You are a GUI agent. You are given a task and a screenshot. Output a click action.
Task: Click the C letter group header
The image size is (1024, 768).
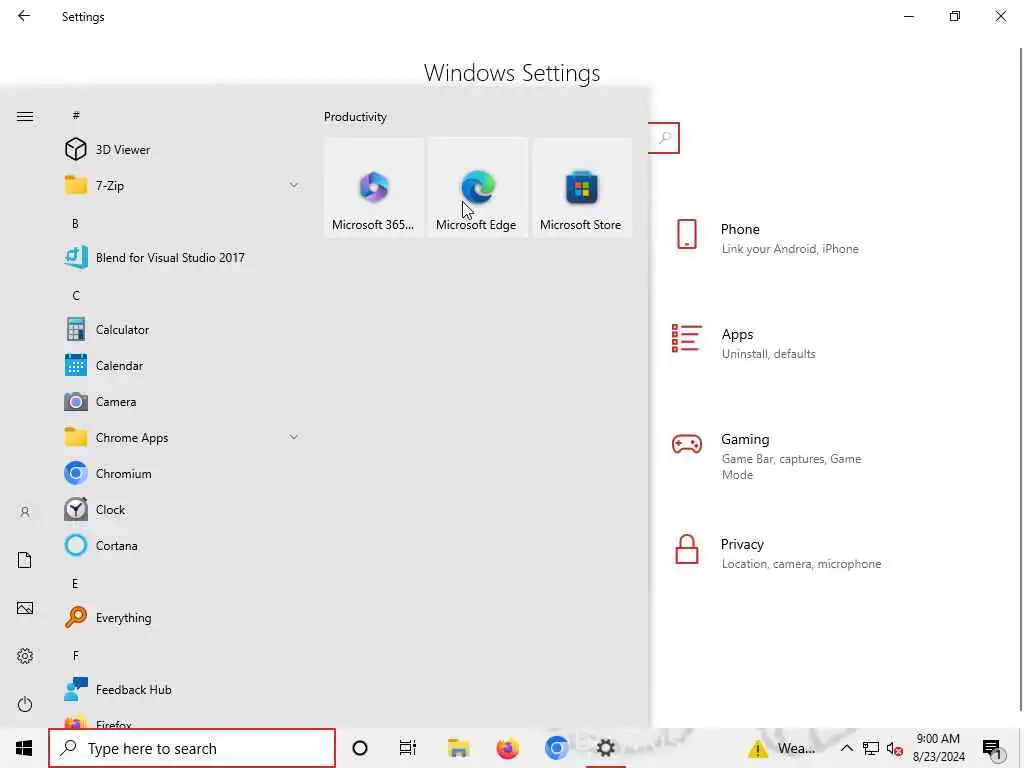tap(76, 295)
